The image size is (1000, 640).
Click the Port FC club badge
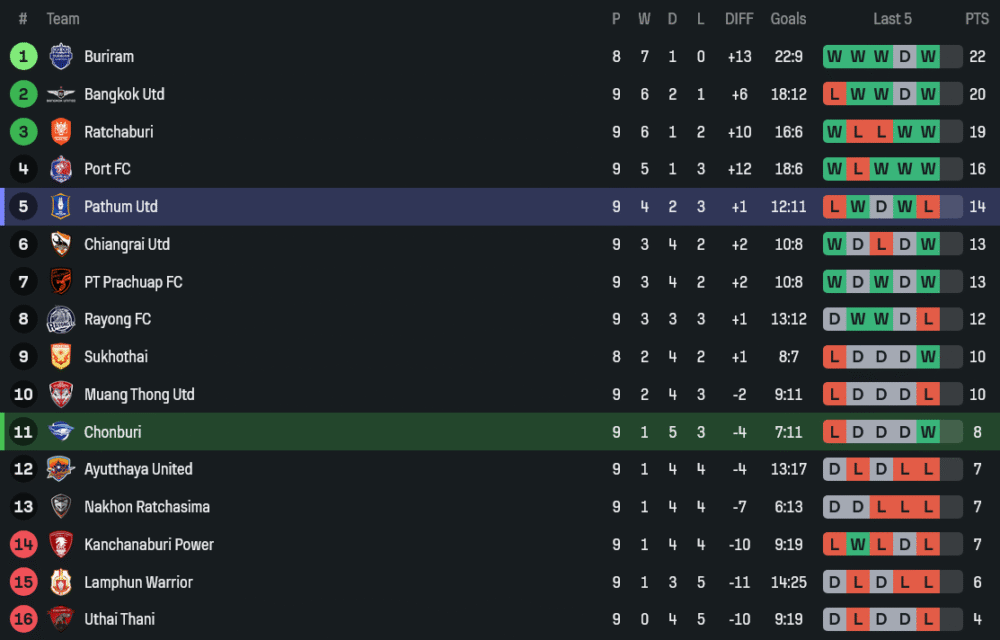[61, 169]
